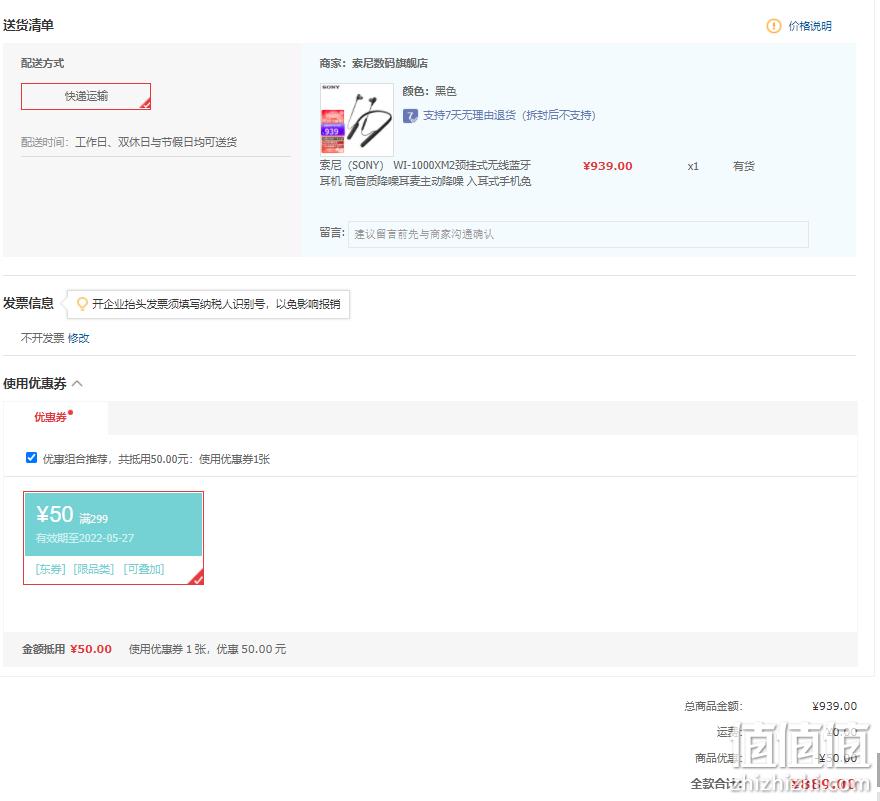Click the quantity x1 text

[693, 166]
